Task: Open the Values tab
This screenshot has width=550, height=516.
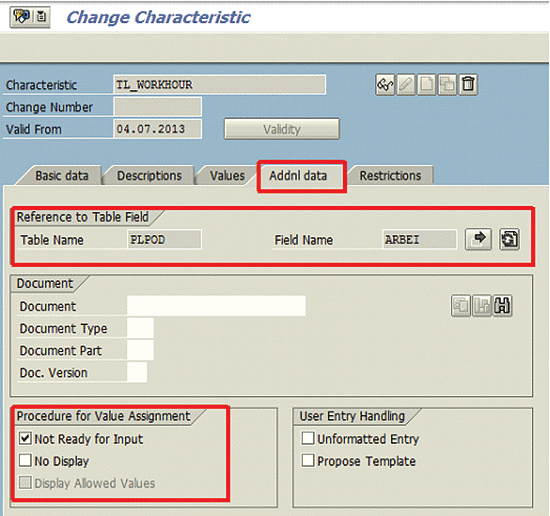Action: pyautogui.click(x=227, y=175)
